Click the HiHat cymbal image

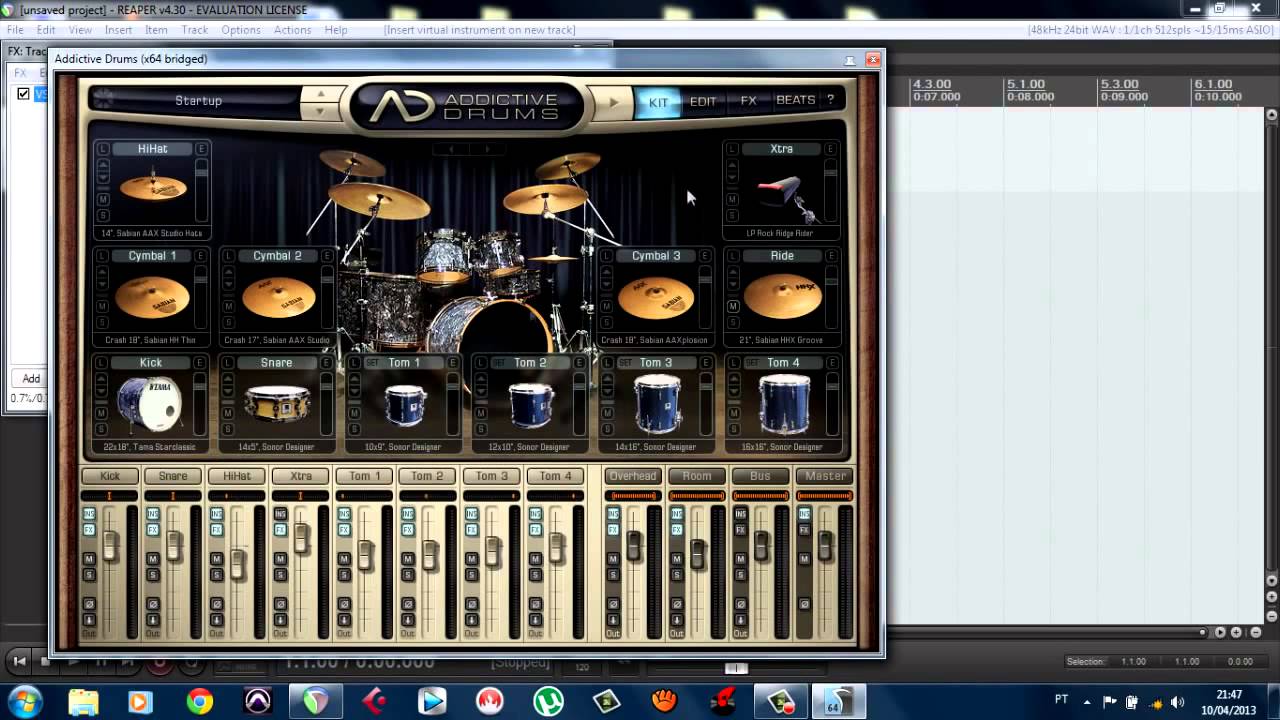tap(152, 187)
